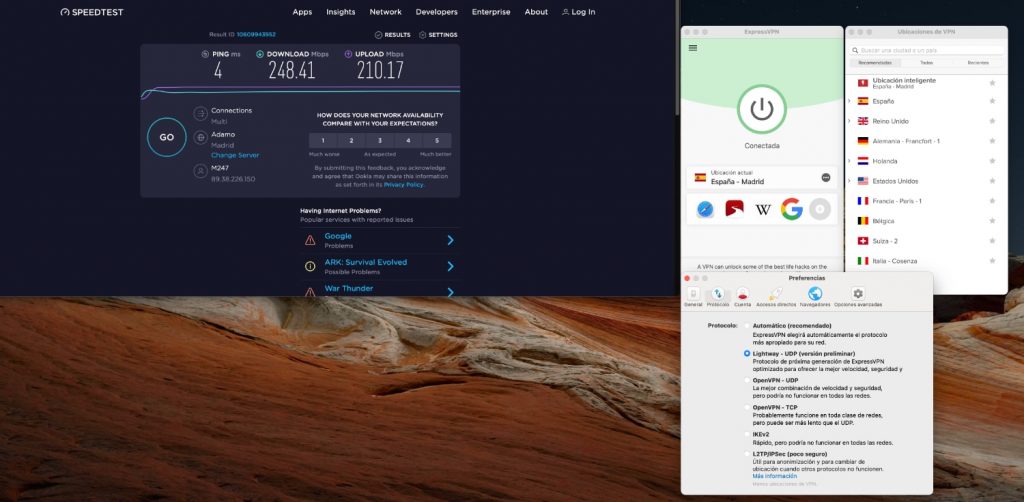Rate network availability 5 Much better

pos(436,140)
